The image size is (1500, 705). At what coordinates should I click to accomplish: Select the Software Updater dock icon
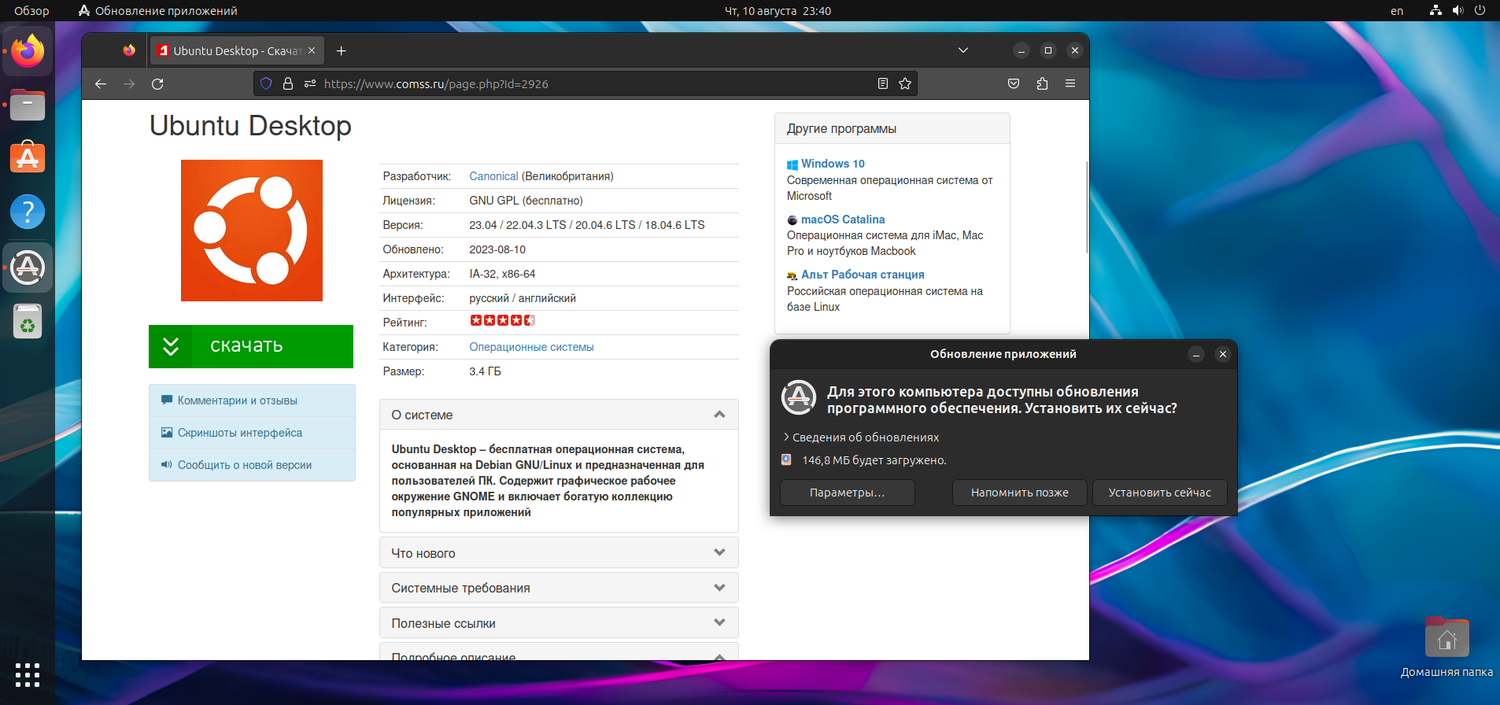click(x=28, y=267)
